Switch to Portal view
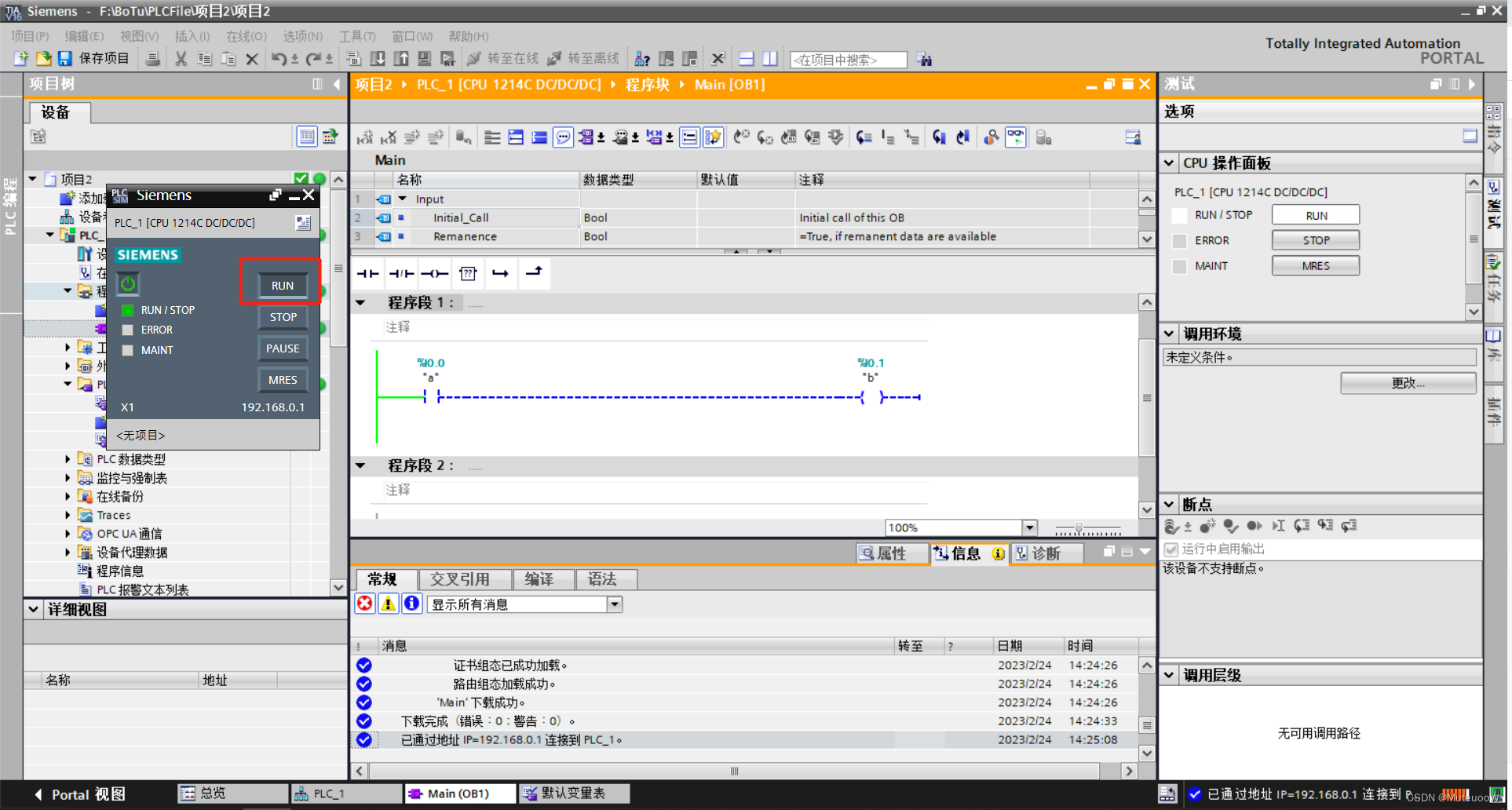Image resolution: width=1512 pixels, height=810 pixels. pyautogui.click(x=79, y=794)
